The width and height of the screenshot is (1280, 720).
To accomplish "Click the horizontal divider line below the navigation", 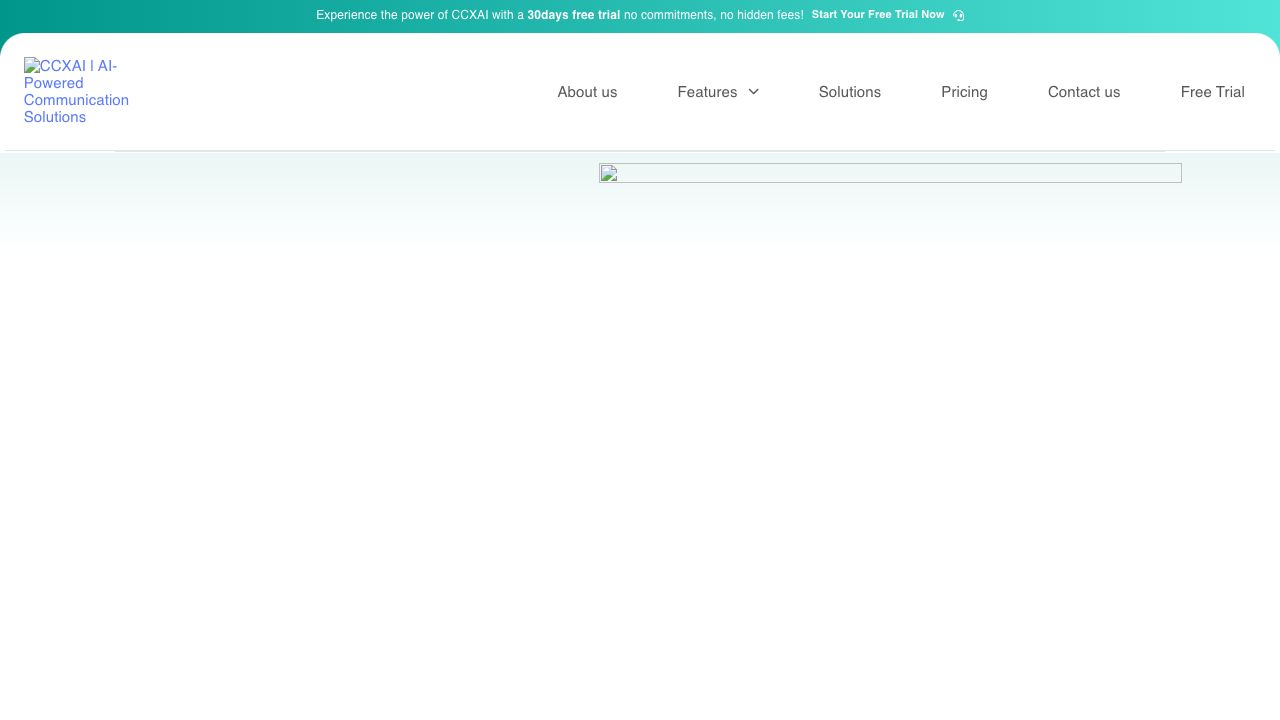I will 640,151.
